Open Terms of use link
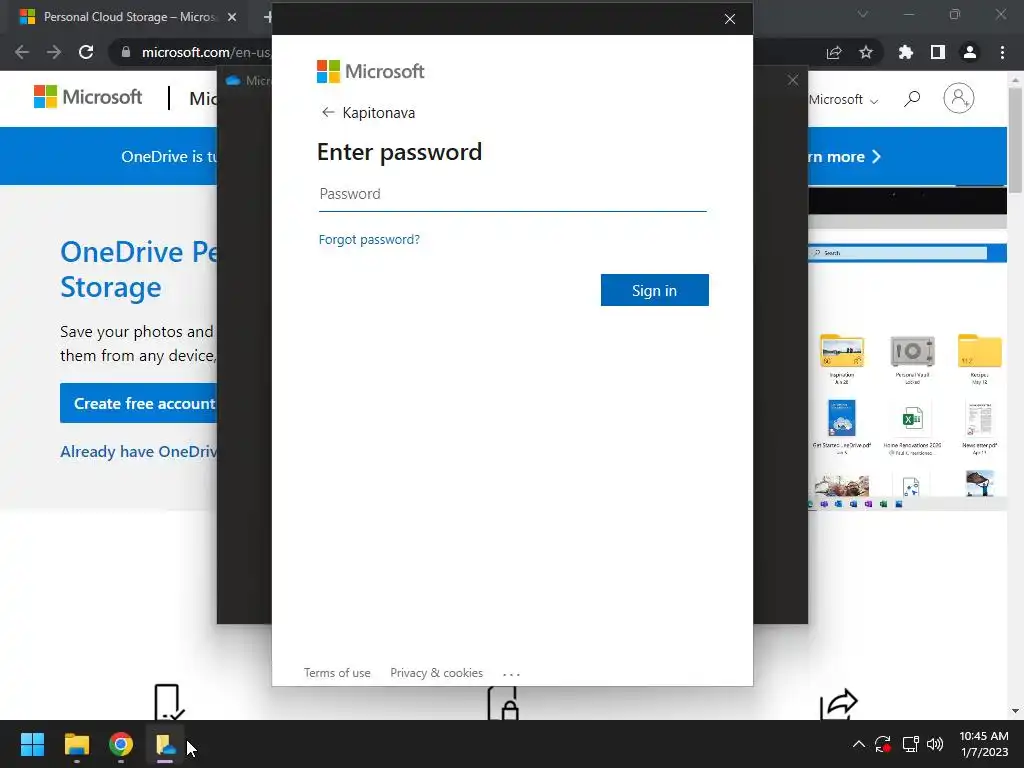Image resolution: width=1024 pixels, height=768 pixels. point(337,673)
